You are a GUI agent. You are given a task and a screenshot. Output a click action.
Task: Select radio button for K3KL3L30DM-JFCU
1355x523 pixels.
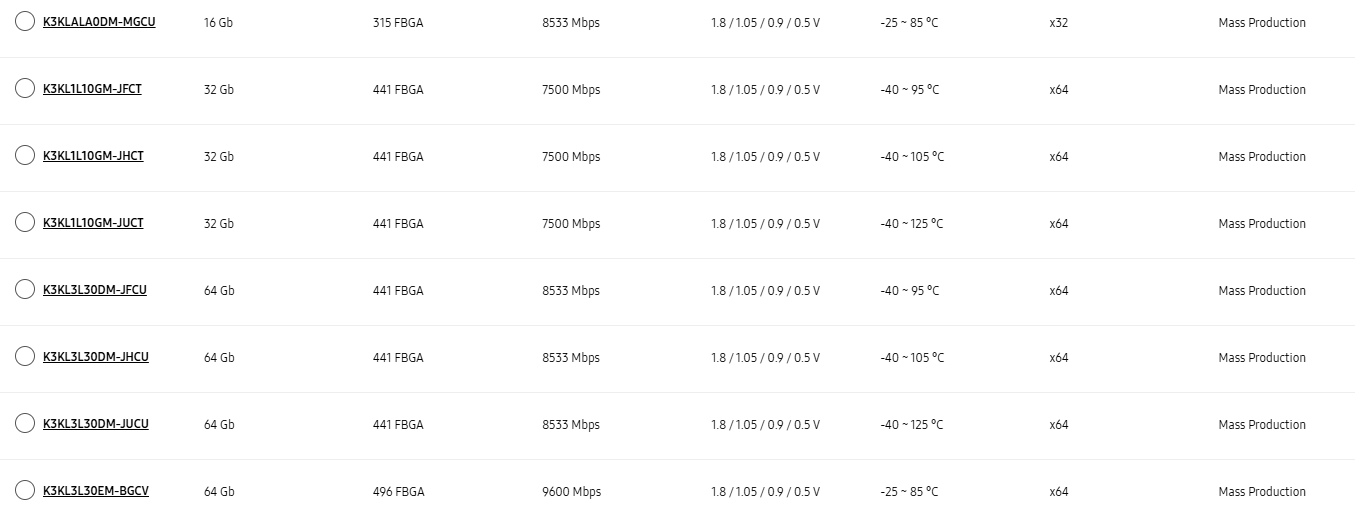click(x=25, y=290)
